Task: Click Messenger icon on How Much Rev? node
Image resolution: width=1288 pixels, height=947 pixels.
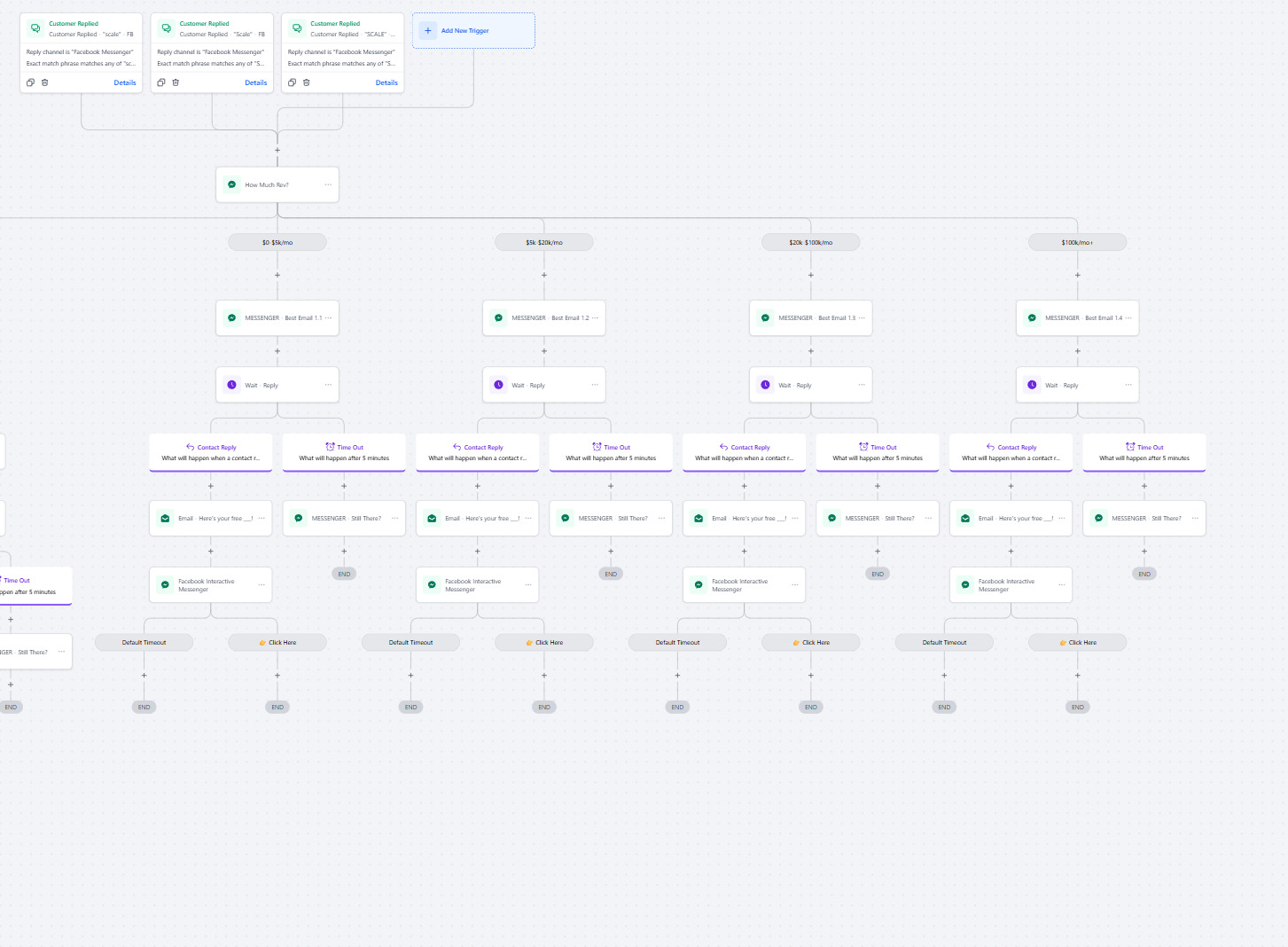Action: (x=232, y=185)
